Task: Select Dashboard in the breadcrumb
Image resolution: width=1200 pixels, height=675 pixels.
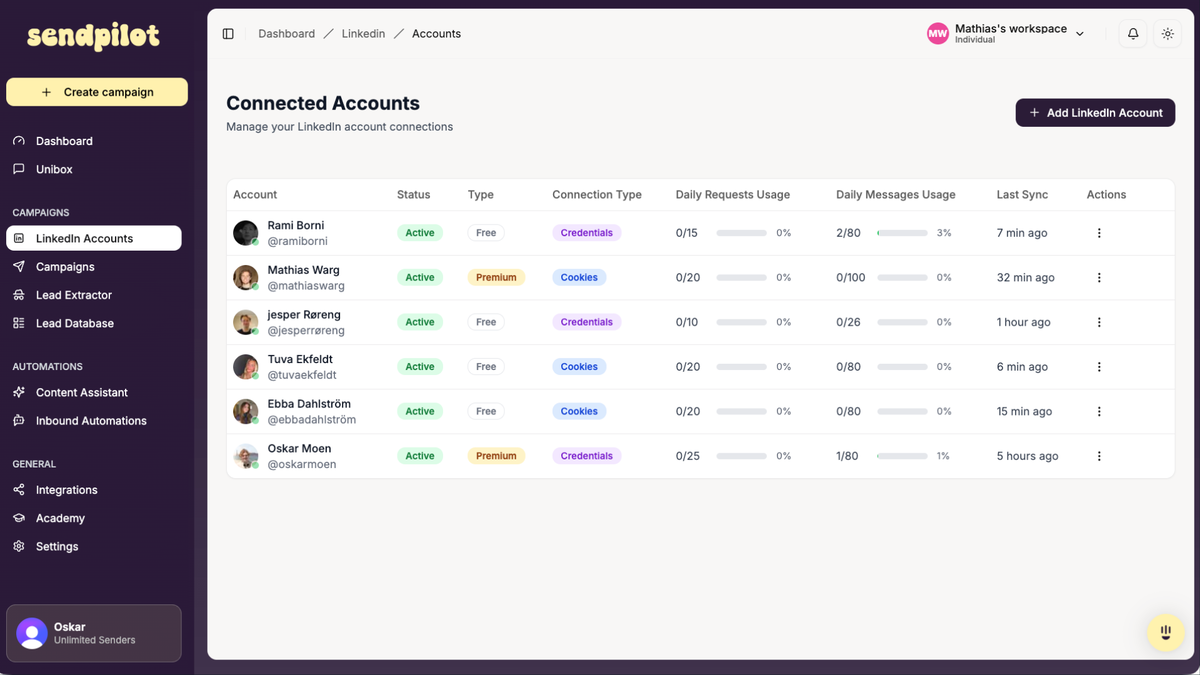Action: tap(286, 33)
